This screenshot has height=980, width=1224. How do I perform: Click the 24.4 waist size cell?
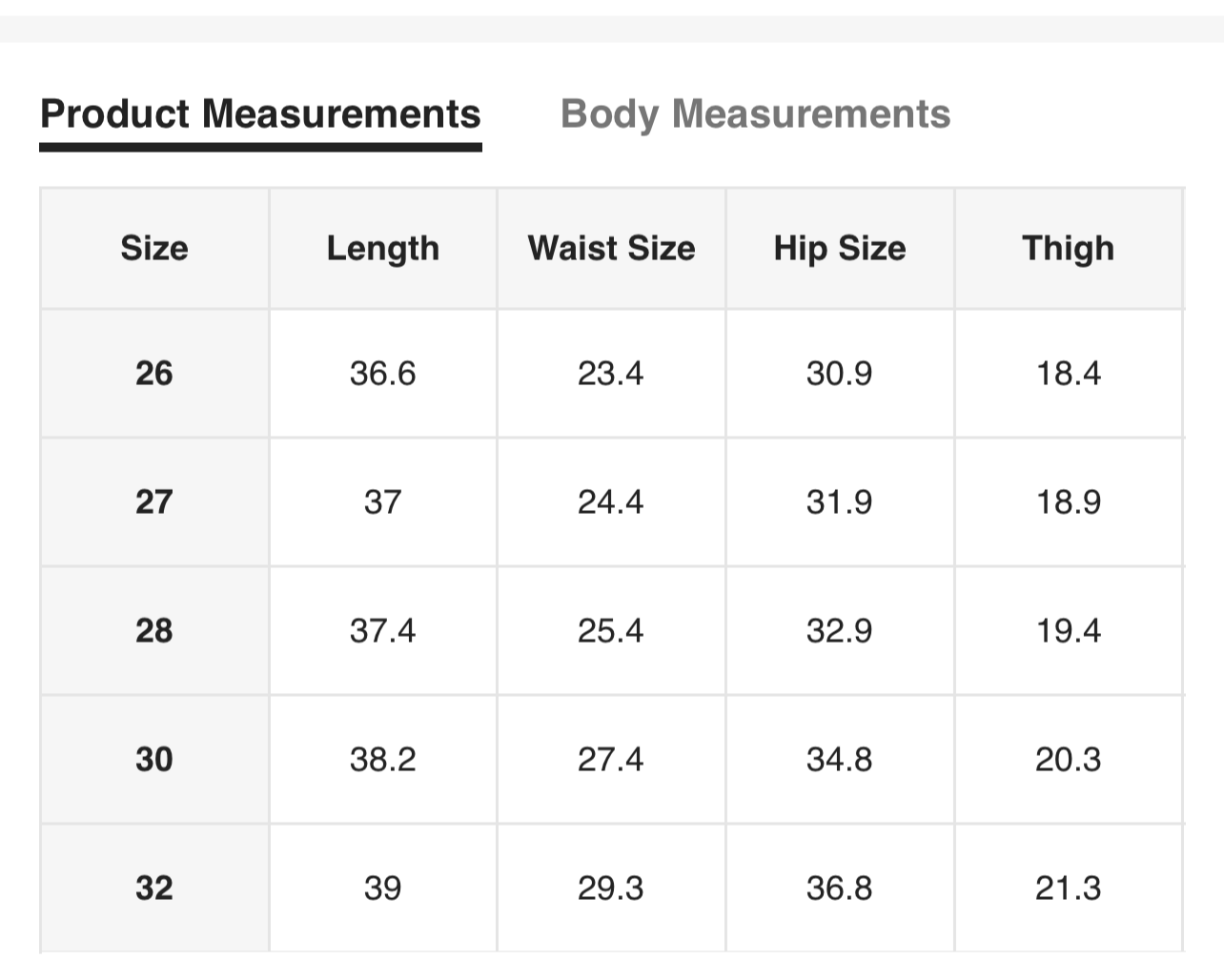pos(611,501)
